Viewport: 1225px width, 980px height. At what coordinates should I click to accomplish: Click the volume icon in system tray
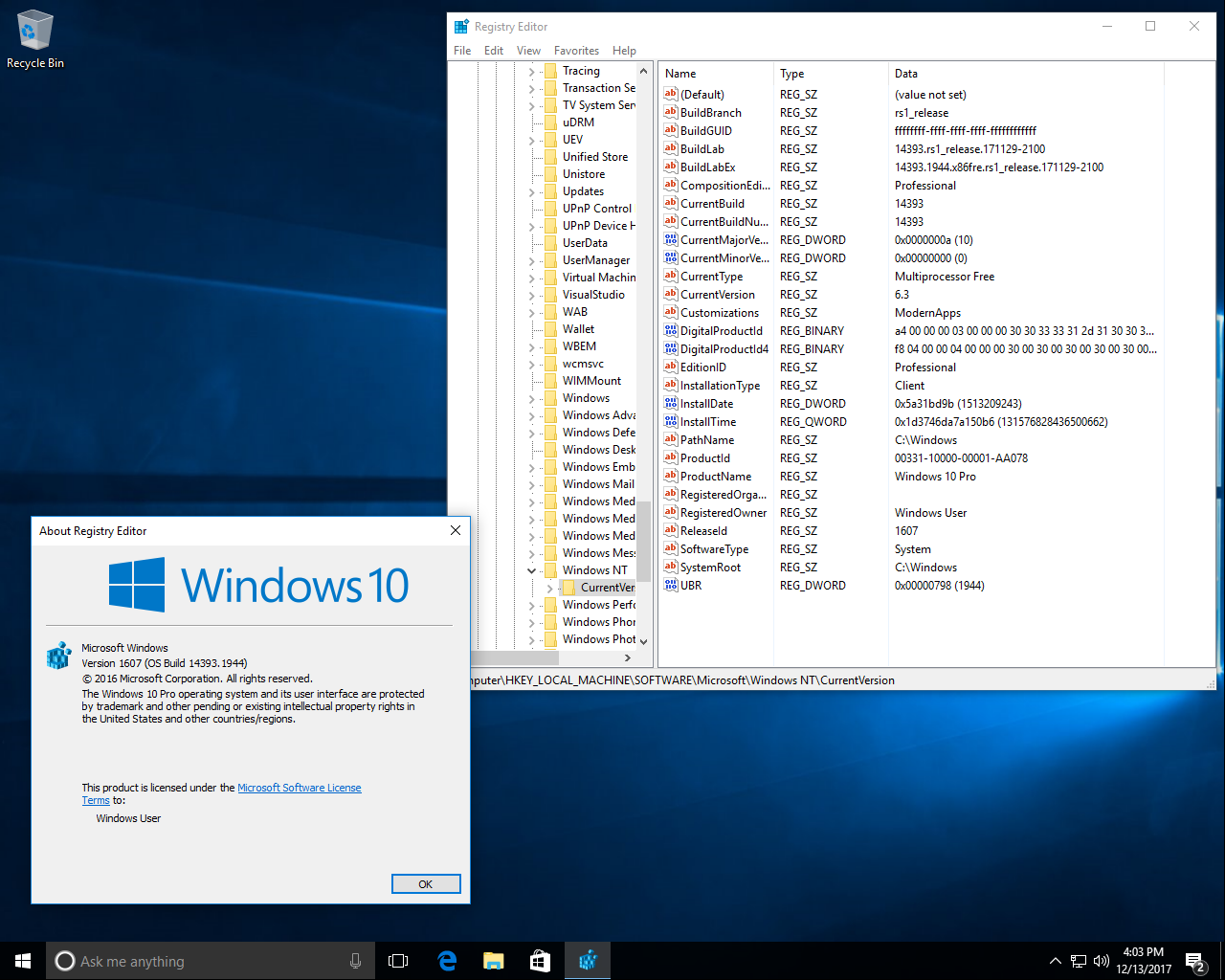click(1101, 961)
